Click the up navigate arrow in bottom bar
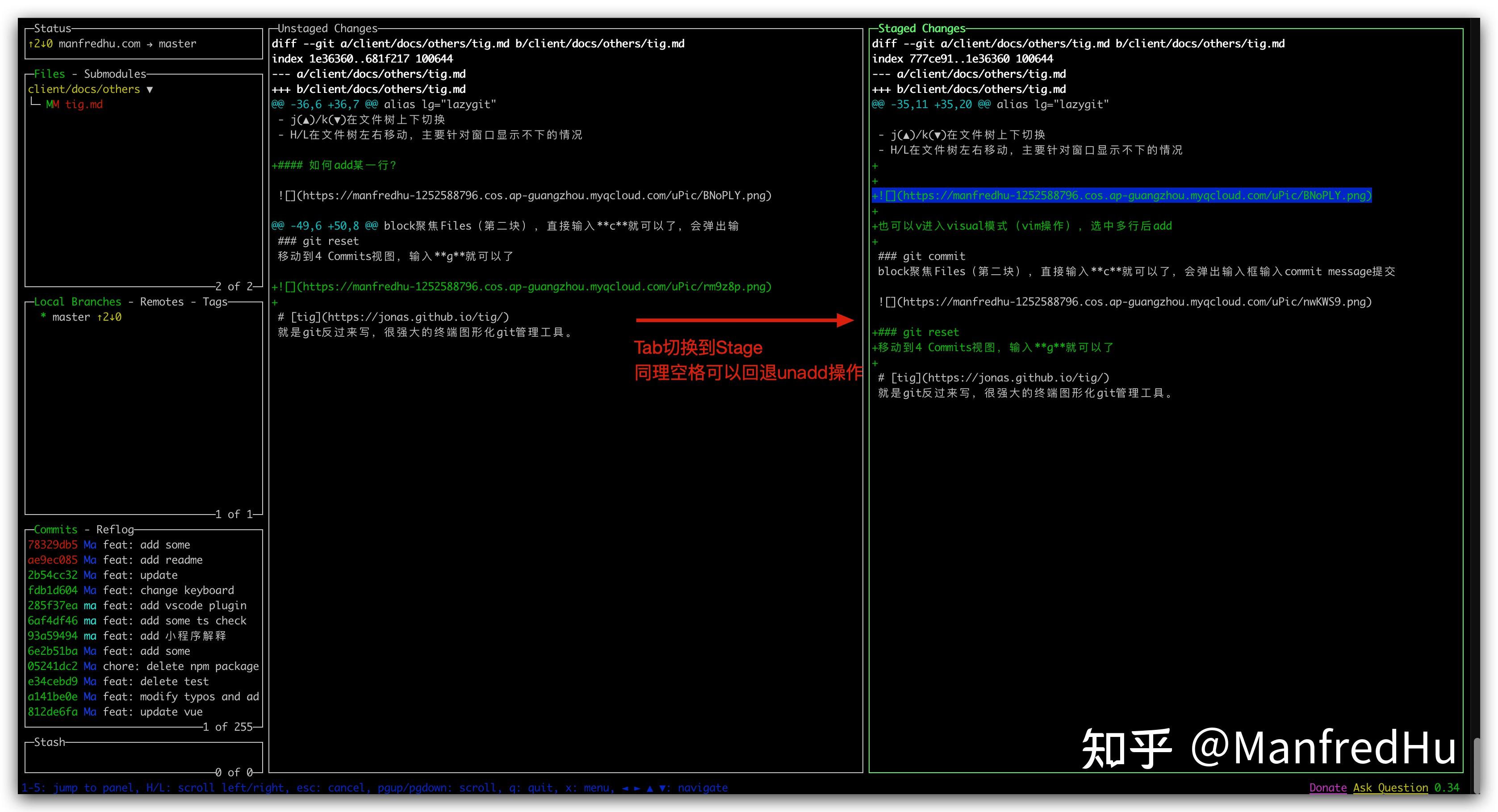The width and height of the screenshot is (1498, 812). point(651,787)
